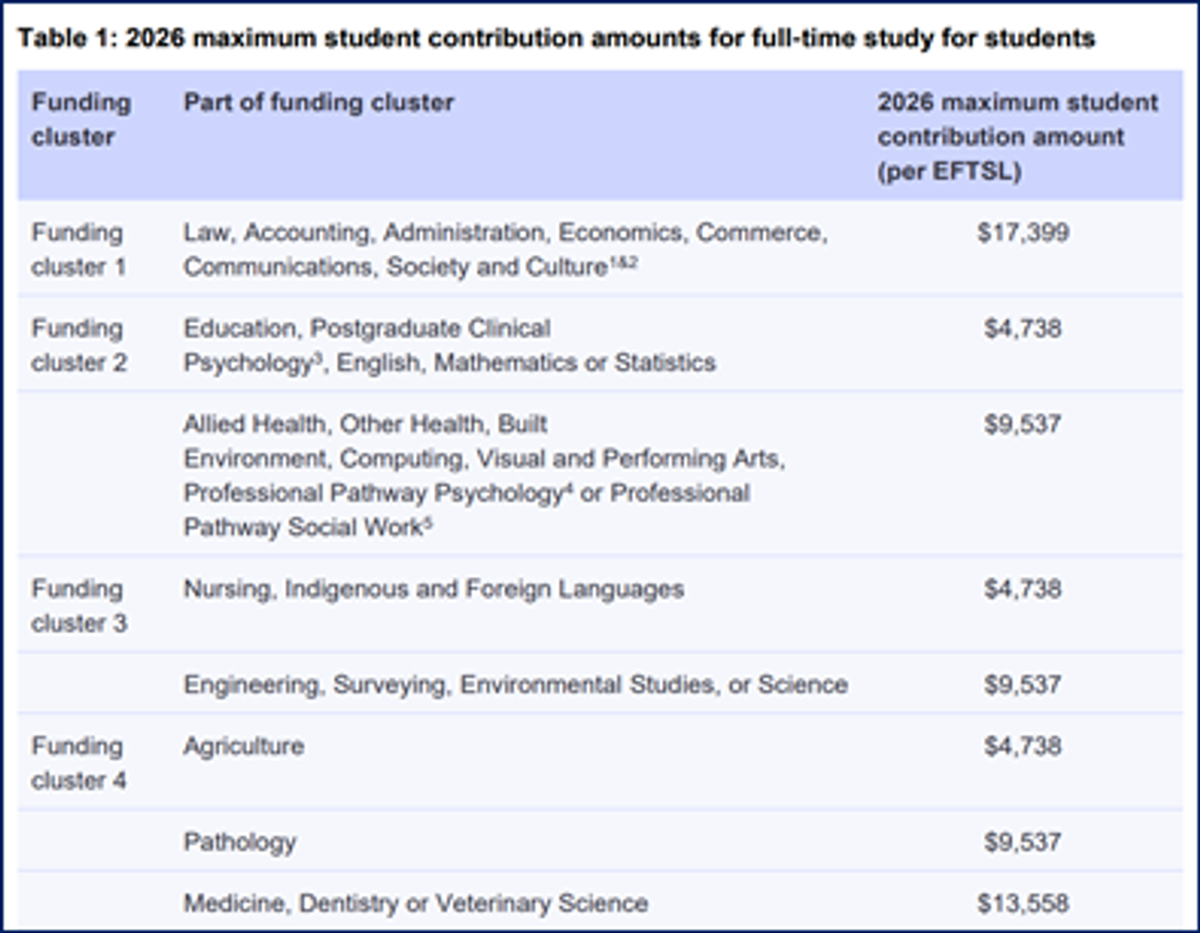Select the $13,558 amount for Medicine

coord(1023,903)
